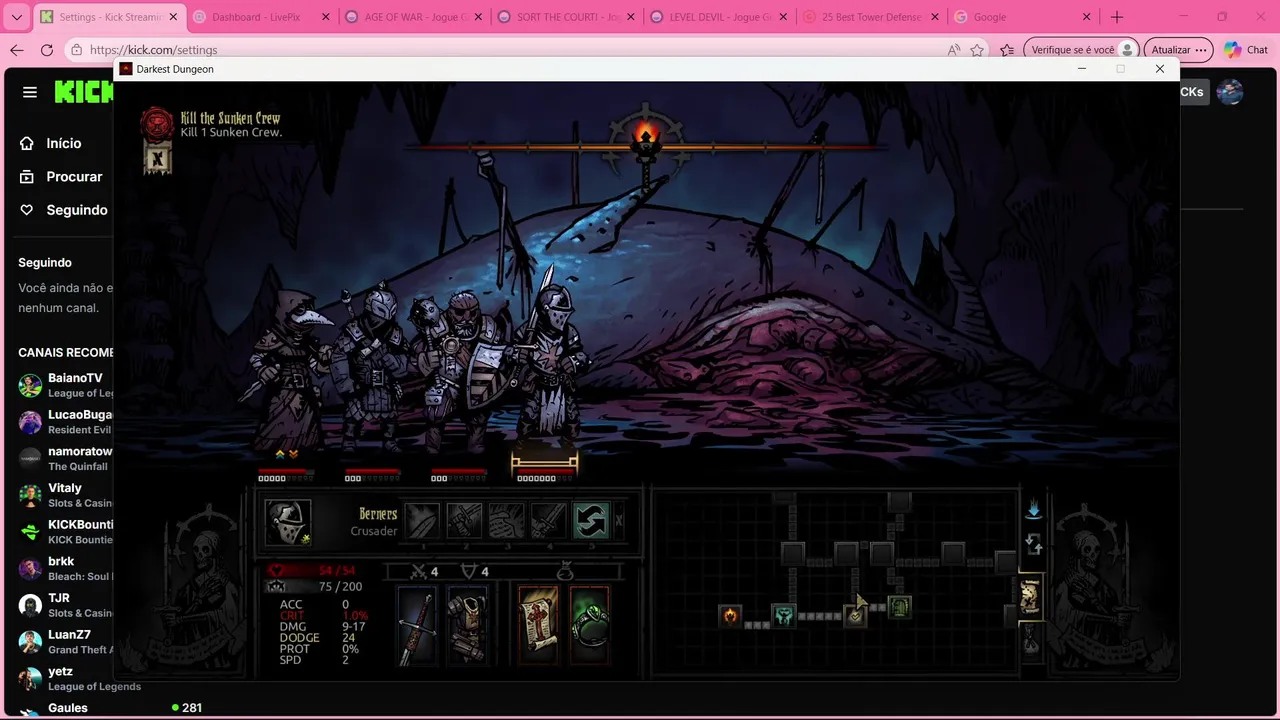Expand the browser tab list chevron

click(17, 17)
